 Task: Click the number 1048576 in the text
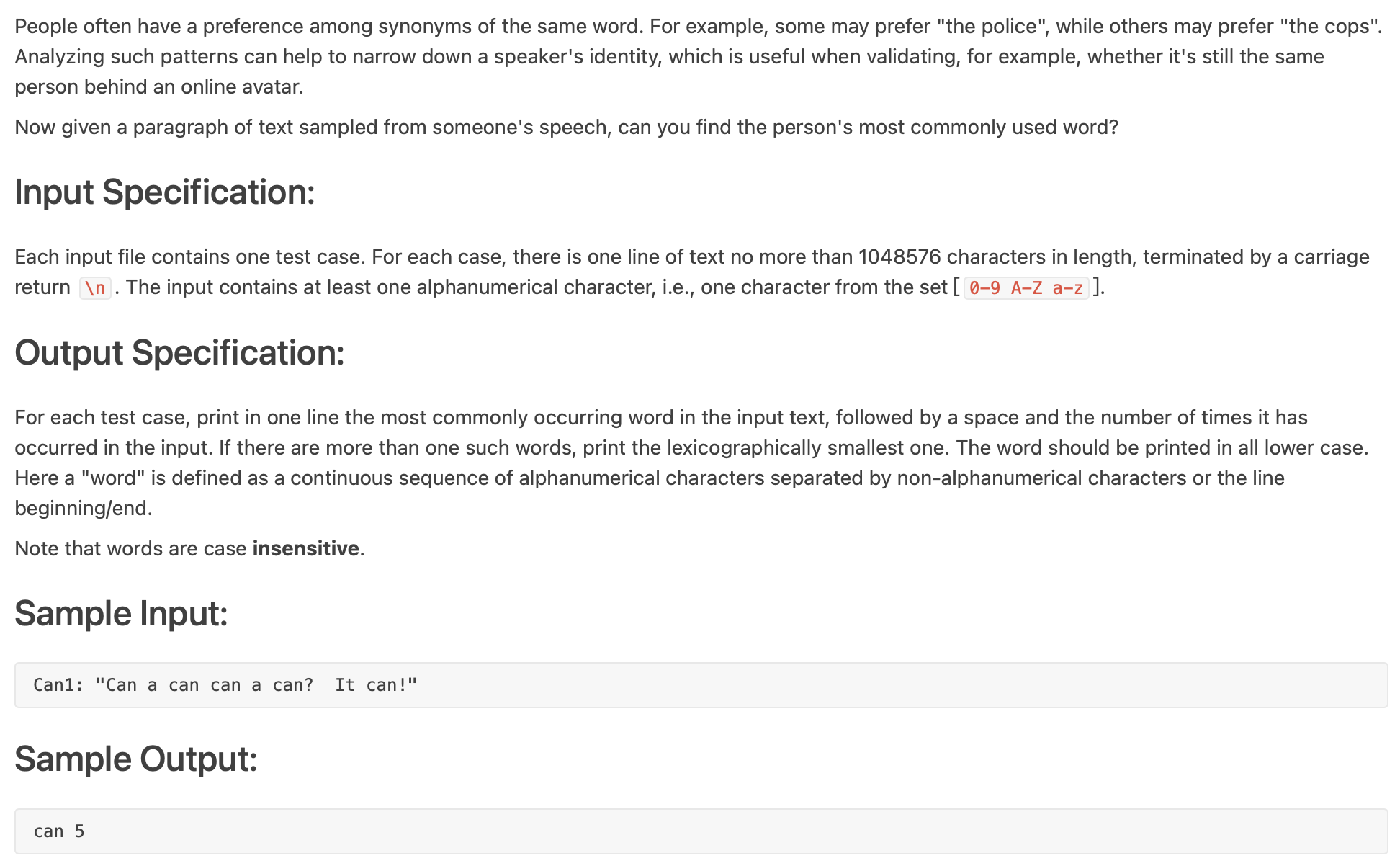coord(899,257)
